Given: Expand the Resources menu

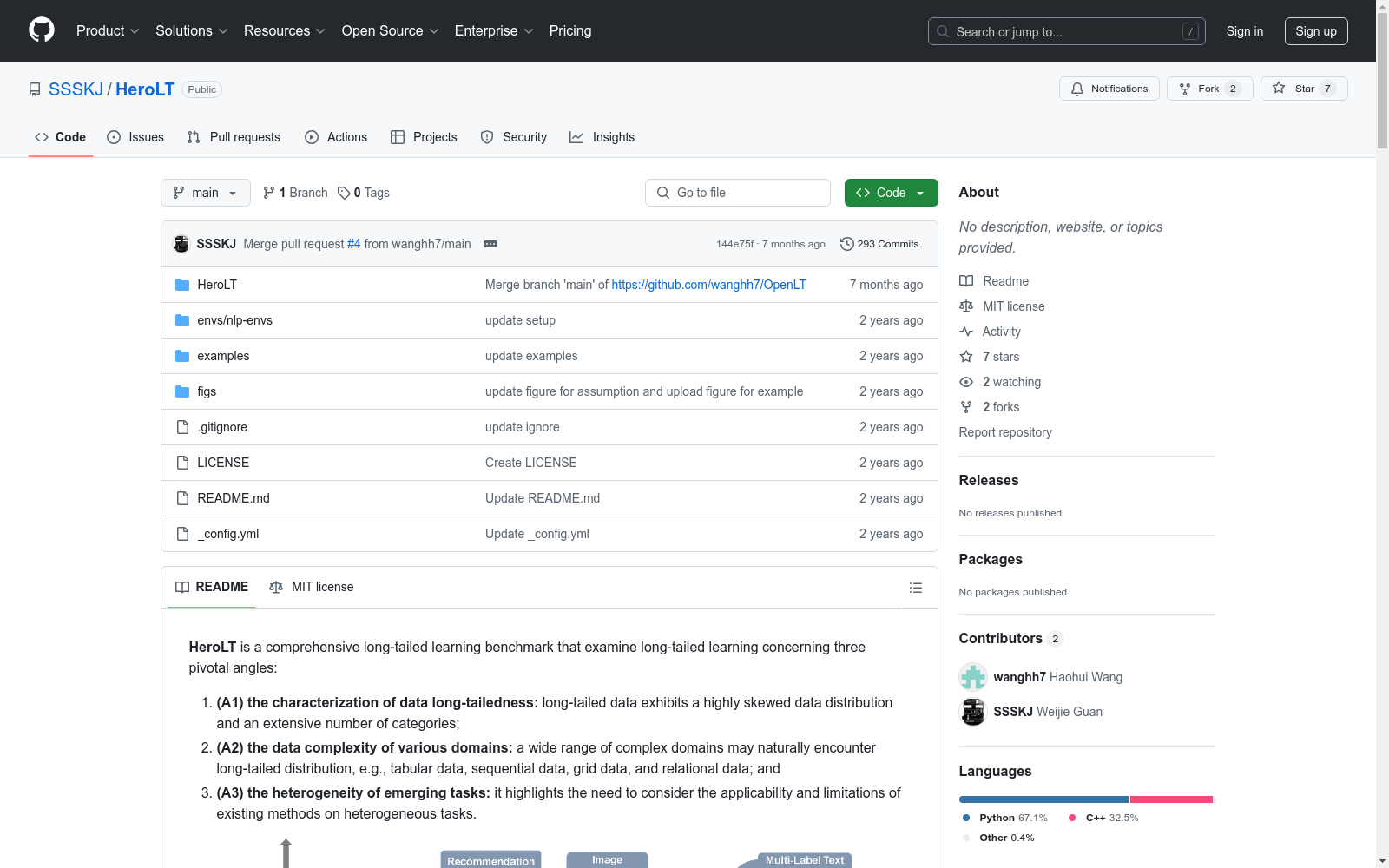Looking at the screenshot, I should pyautogui.click(x=285, y=31).
